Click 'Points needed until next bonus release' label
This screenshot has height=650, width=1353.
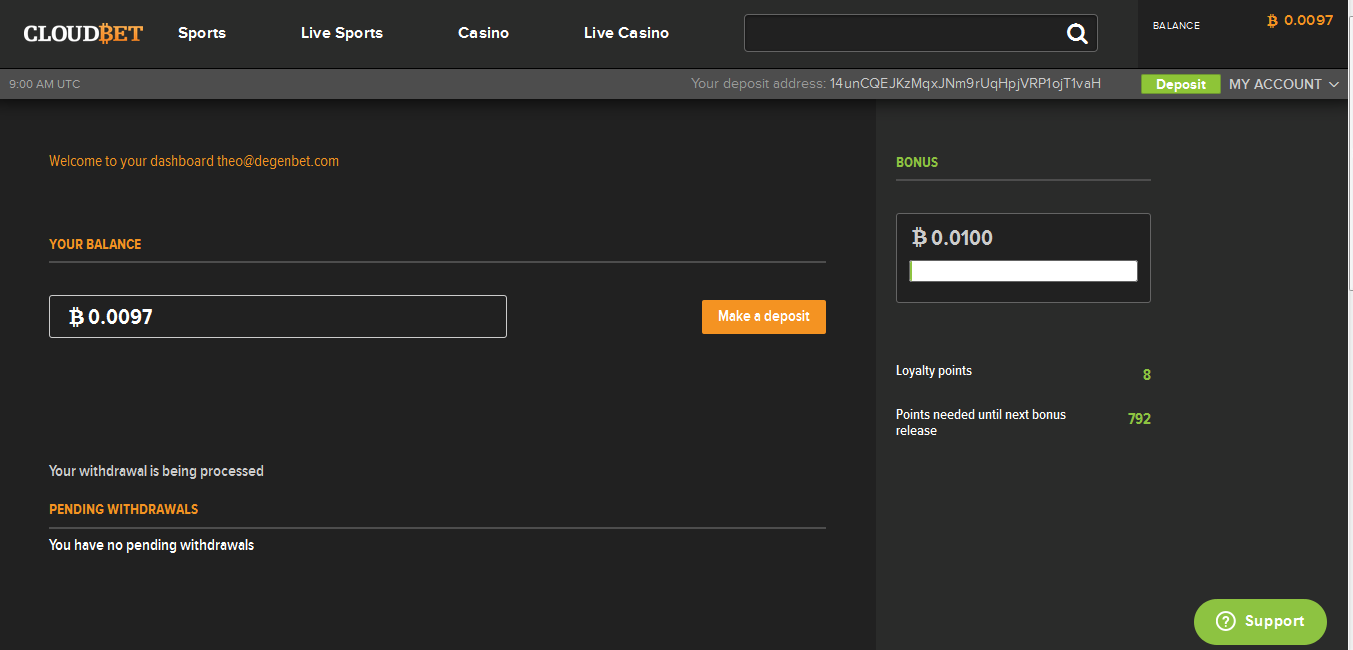(981, 422)
